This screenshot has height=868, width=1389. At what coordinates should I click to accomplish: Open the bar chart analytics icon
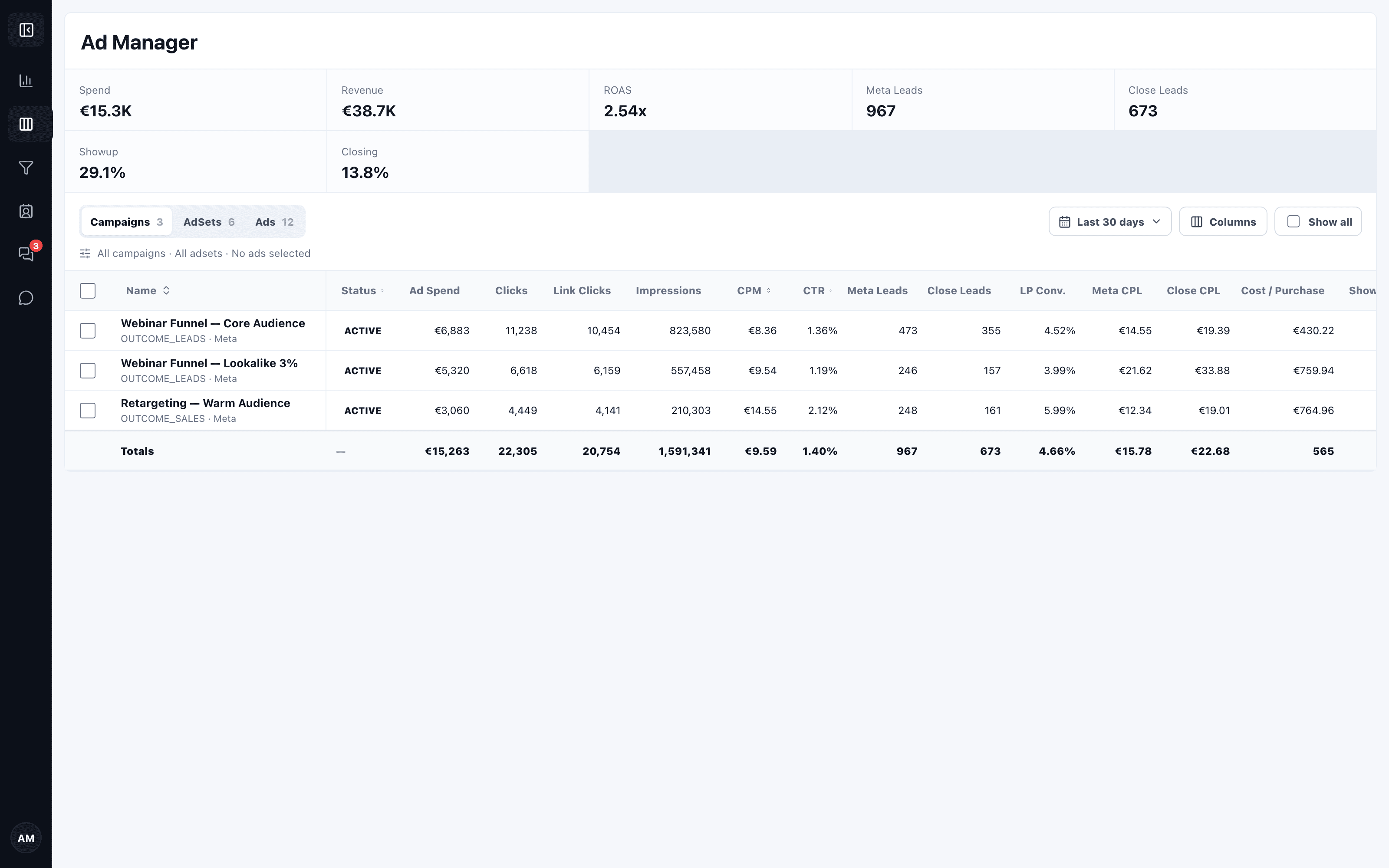[x=26, y=81]
